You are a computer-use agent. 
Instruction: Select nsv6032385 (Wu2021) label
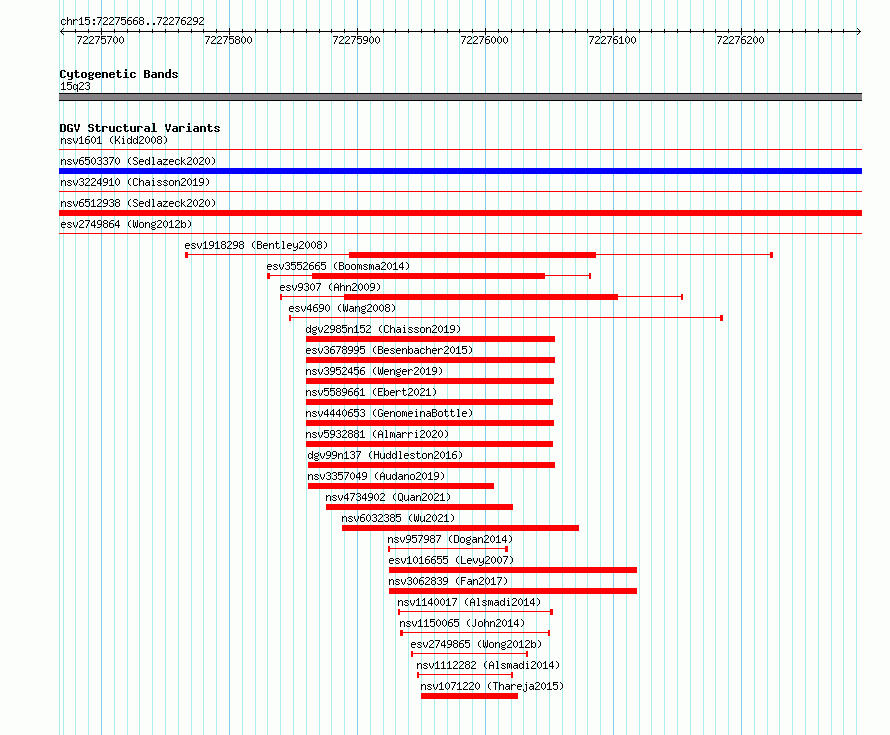coord(398,518)
